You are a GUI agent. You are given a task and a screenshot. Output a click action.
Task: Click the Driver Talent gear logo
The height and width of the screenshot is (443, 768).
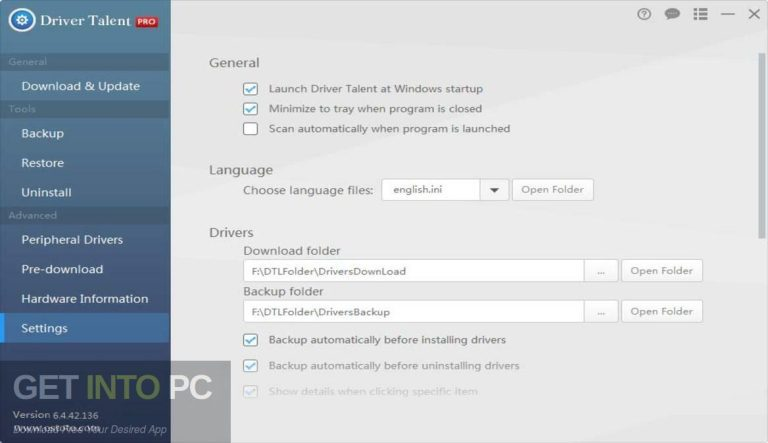coord(22,20)
